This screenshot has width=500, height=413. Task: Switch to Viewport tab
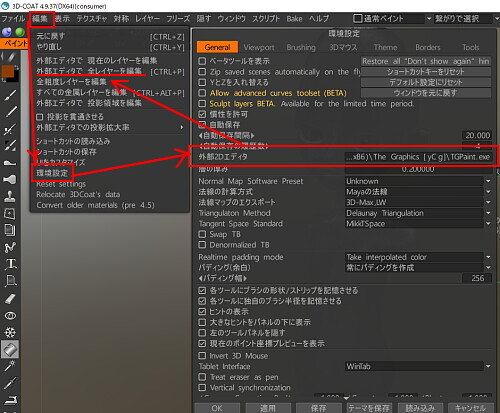click(259, 47)
